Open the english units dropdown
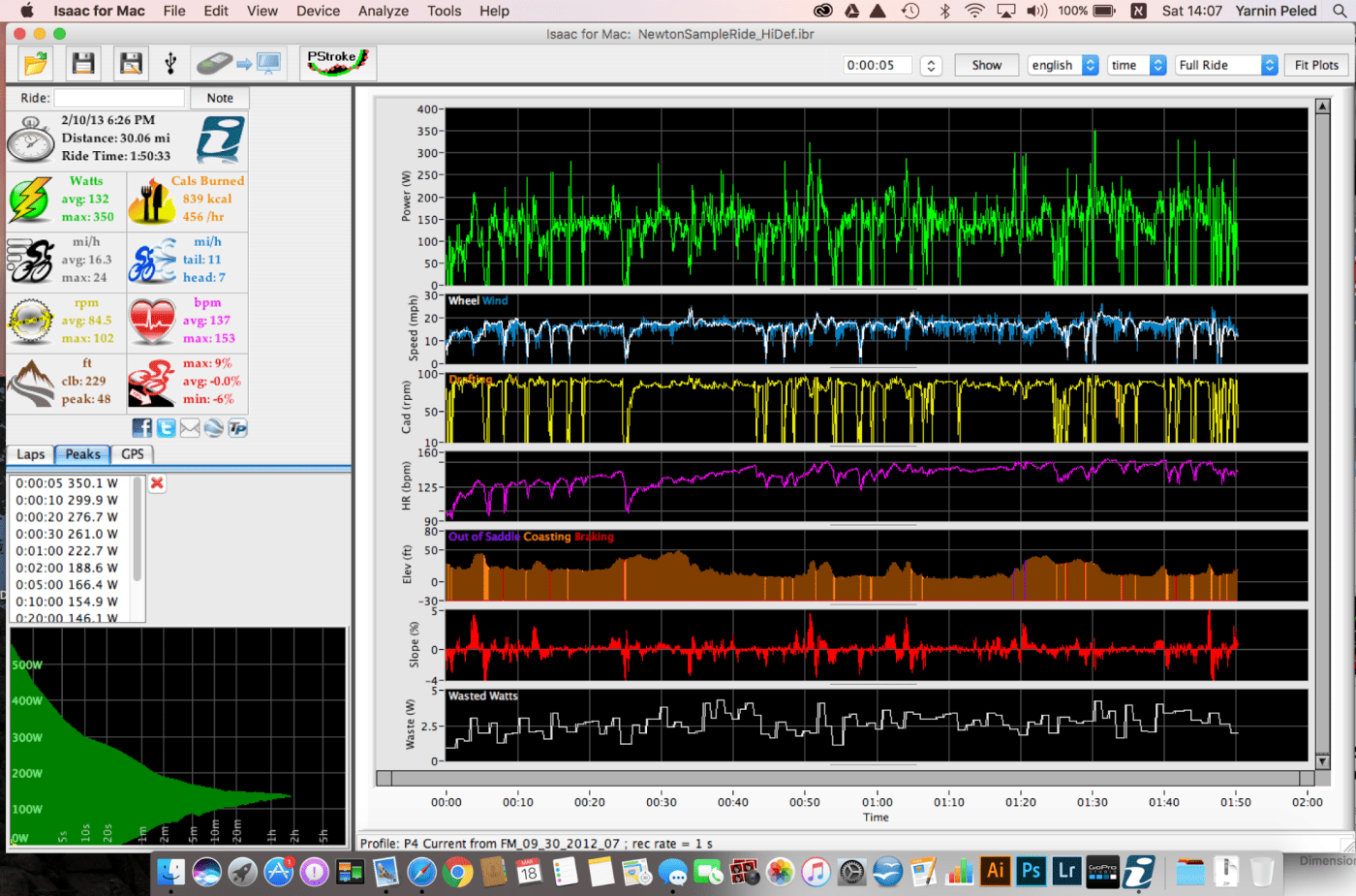This screenshot has height=896, width=1356. [x=1063, y=65]
